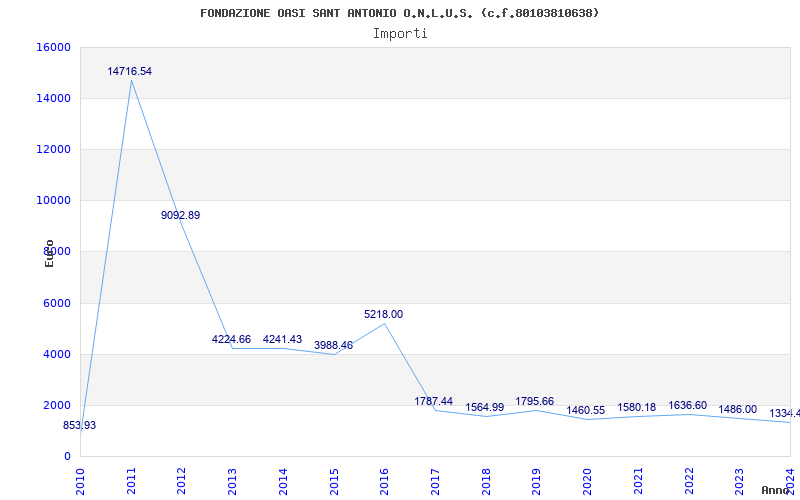The image size is (800, 500).
Task: Click x-axis year 2011
Action: [131, 481]
